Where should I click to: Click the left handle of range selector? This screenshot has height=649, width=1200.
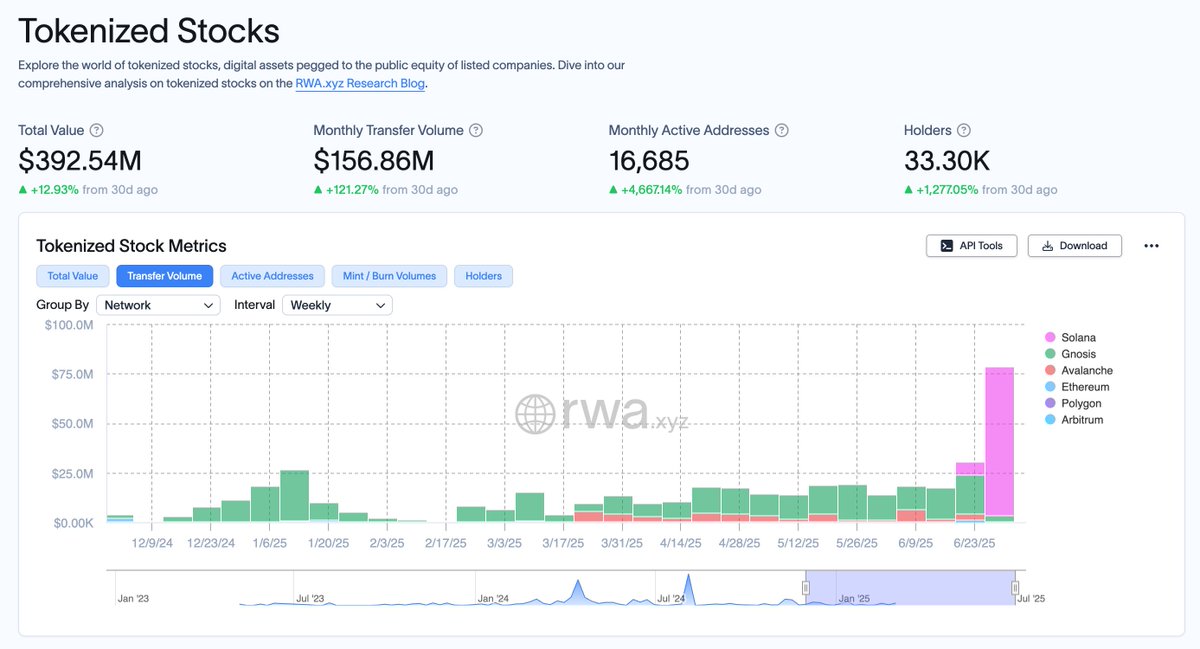click(805, 588)
